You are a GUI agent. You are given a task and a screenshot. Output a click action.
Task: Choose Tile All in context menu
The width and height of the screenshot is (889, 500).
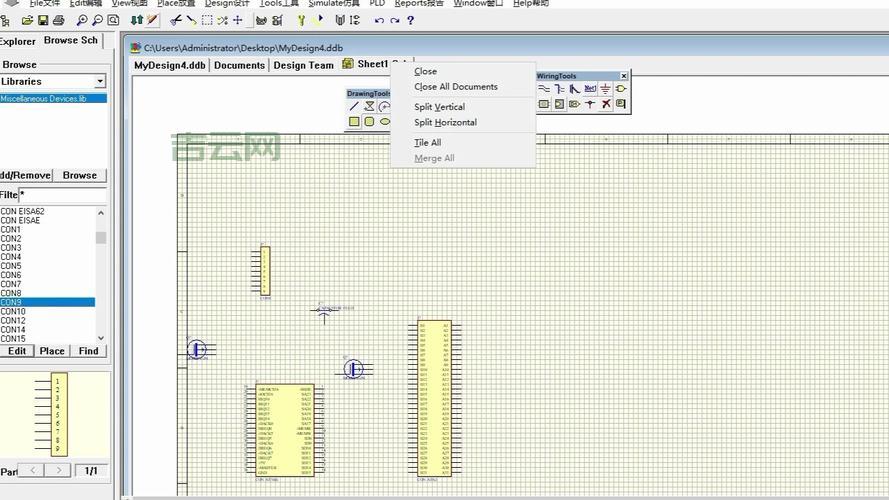[427, 143]
